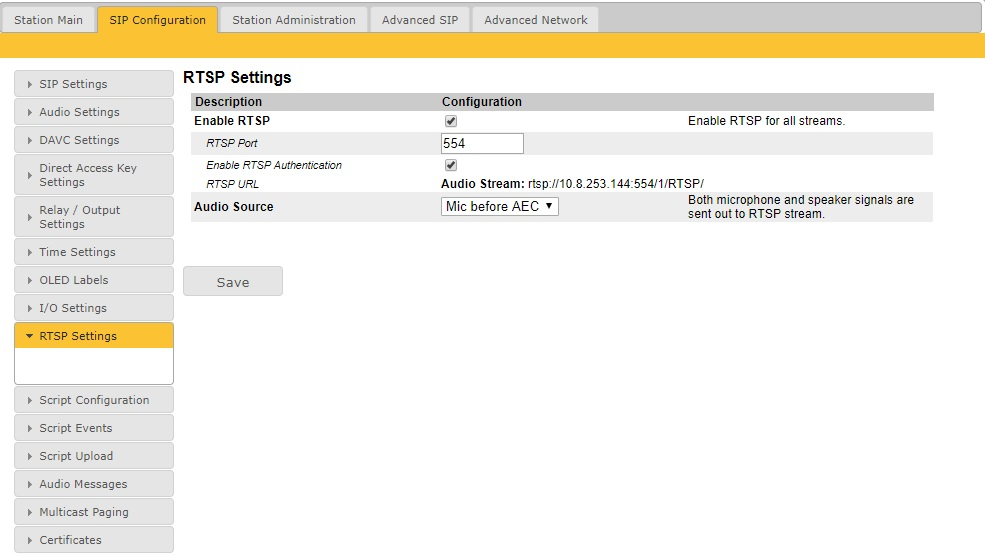Expand Direct Access Key Settings

tap(94, 175)
